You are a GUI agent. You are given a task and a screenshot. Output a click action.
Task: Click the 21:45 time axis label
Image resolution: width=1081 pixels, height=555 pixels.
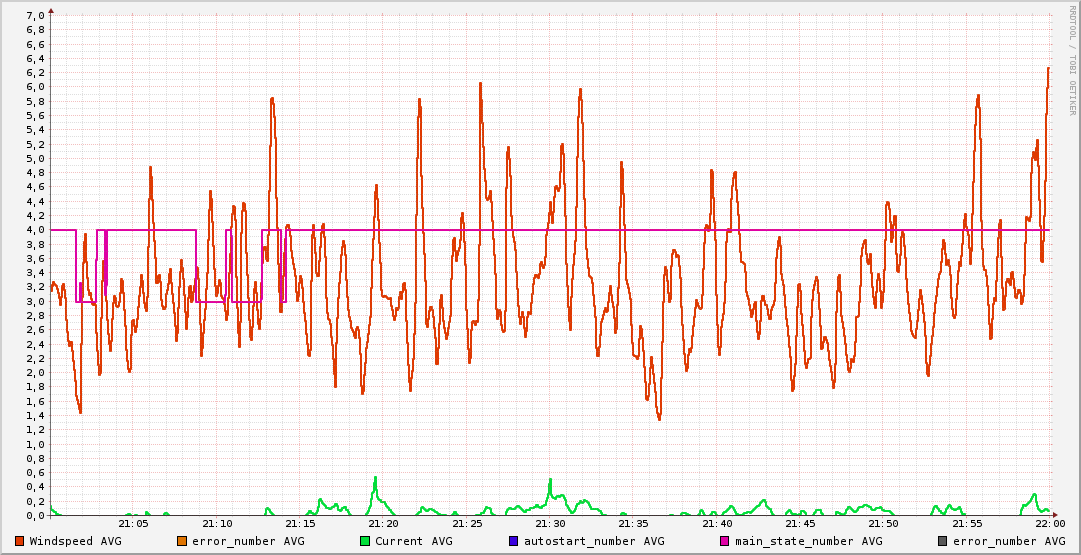(800, 523)
